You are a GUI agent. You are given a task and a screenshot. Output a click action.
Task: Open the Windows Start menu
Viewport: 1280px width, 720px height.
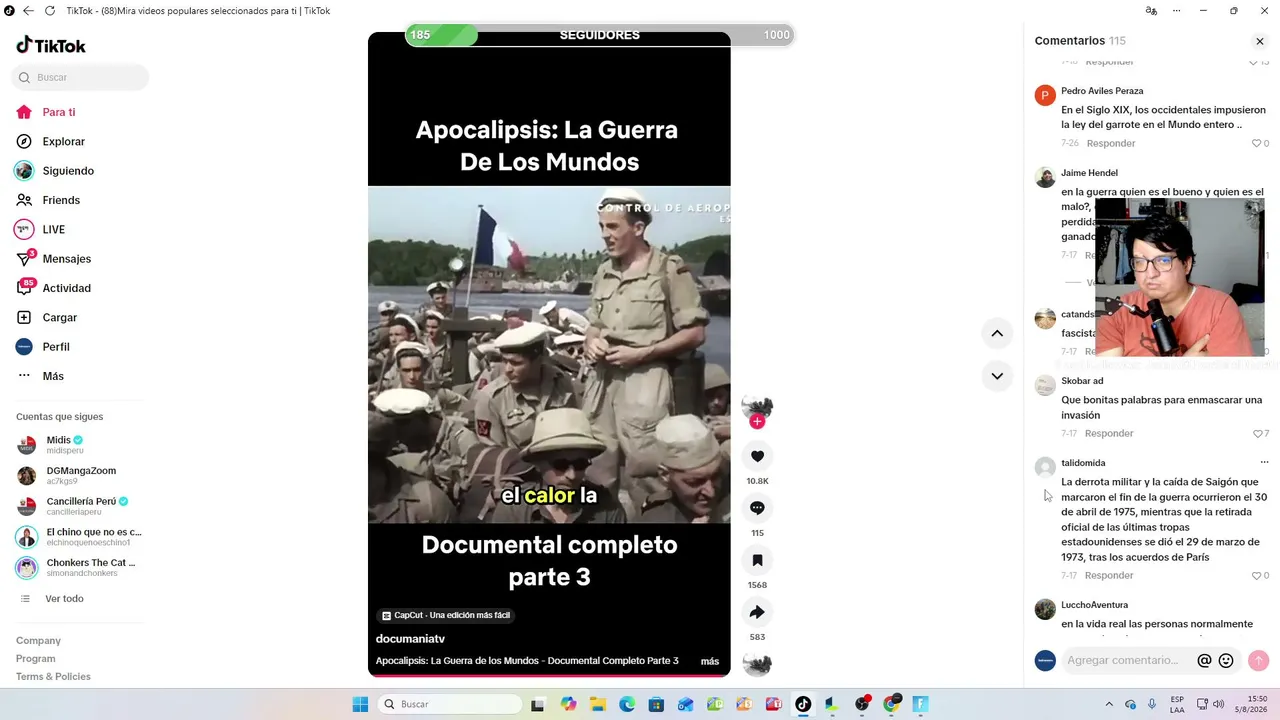coord(360,704)
